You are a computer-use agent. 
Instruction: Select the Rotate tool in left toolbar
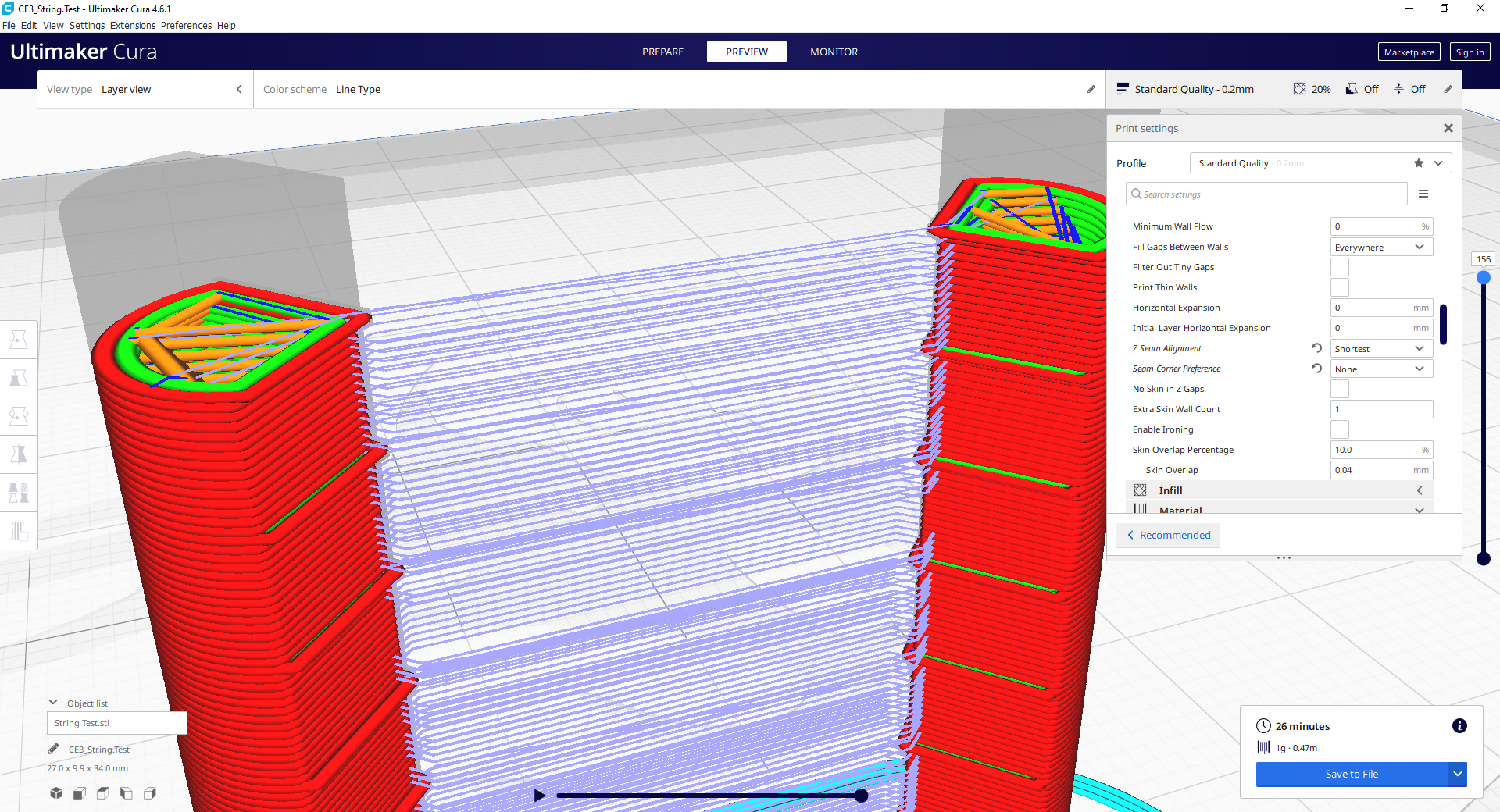pos(19,416)
